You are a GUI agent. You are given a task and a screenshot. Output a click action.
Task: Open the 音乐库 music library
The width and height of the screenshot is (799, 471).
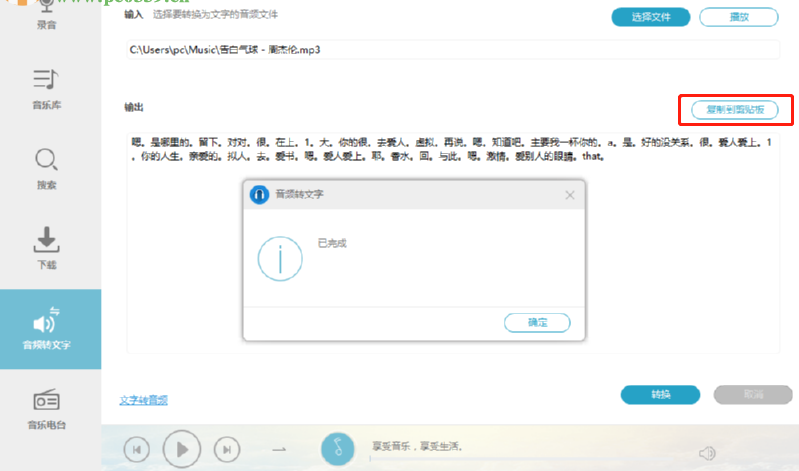pos(46,89)
